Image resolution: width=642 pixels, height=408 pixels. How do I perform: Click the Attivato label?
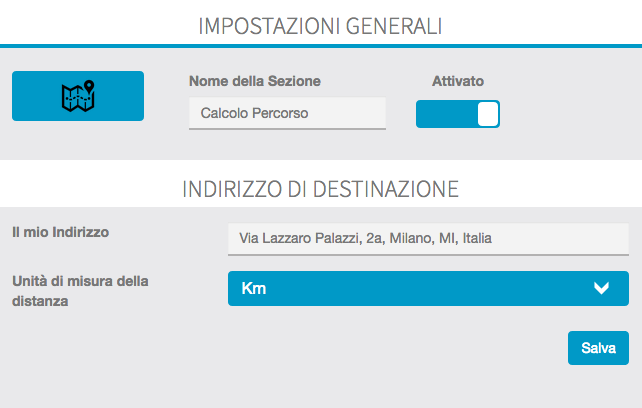pos(458,81)
